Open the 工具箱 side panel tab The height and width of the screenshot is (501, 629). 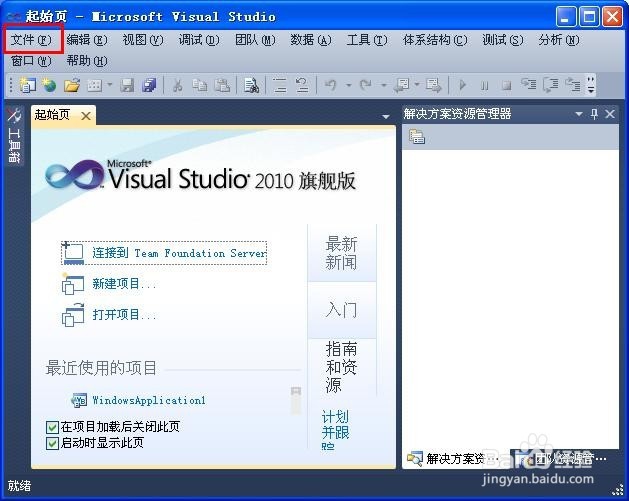(x=15, y=136)
